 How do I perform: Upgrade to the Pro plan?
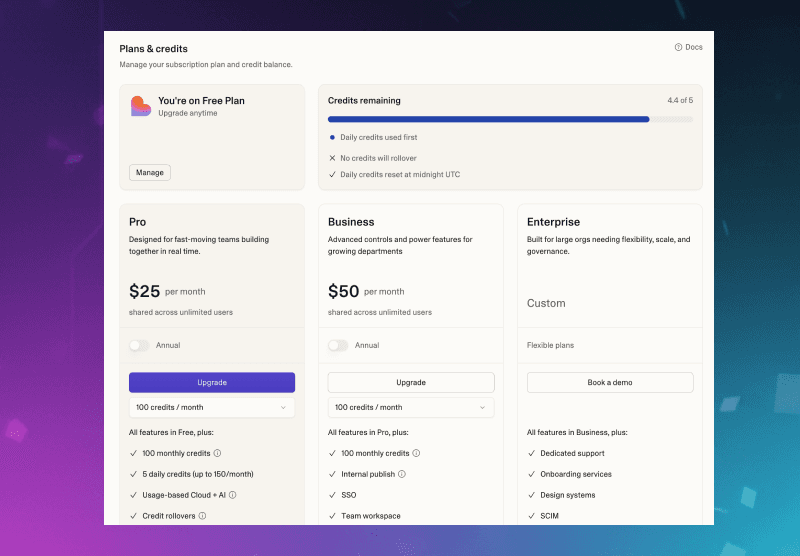pyautogui.click(x=212, y=383)
